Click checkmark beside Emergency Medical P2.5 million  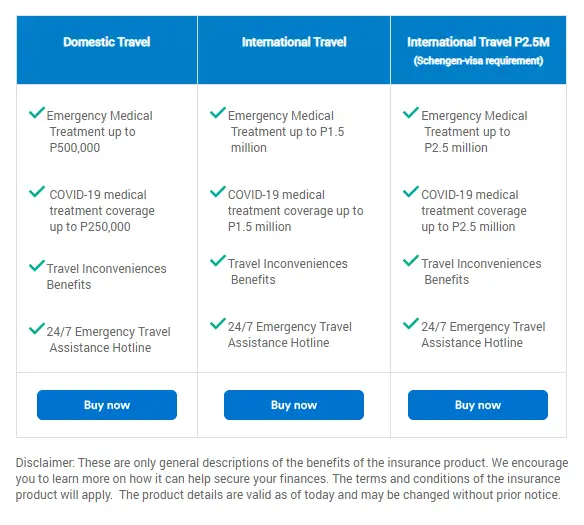coord(411,112)
